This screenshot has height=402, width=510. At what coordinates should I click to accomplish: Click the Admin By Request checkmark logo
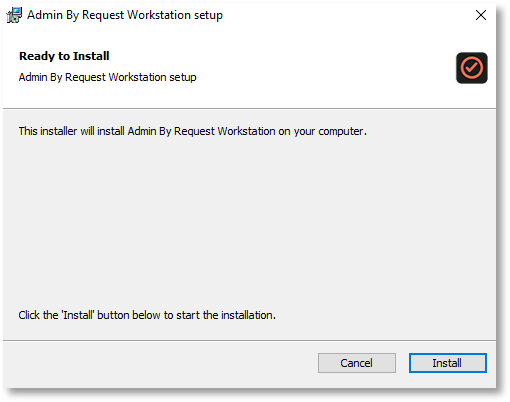coord(472,68)
